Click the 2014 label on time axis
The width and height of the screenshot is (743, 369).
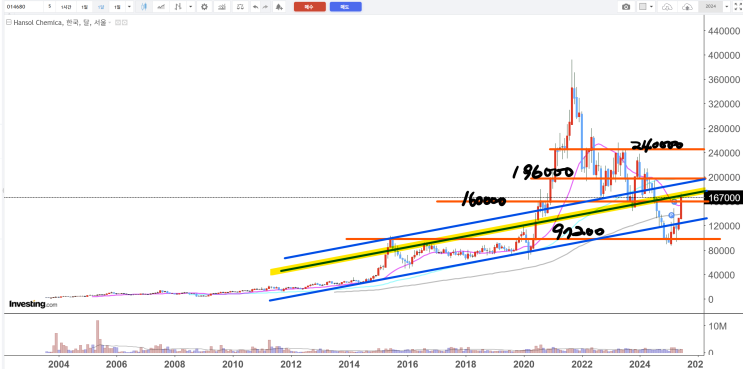tap(349, 363)
